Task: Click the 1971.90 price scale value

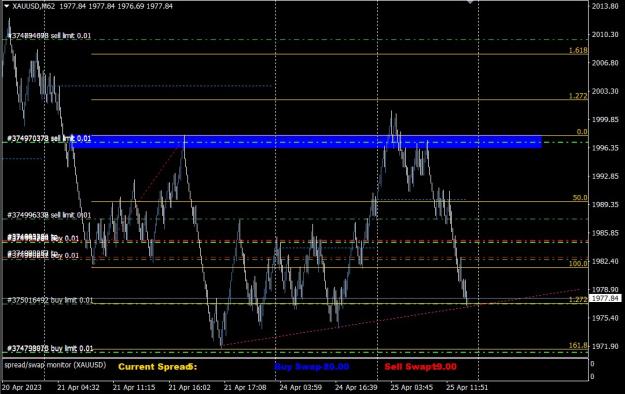Action: coord(605,347)
